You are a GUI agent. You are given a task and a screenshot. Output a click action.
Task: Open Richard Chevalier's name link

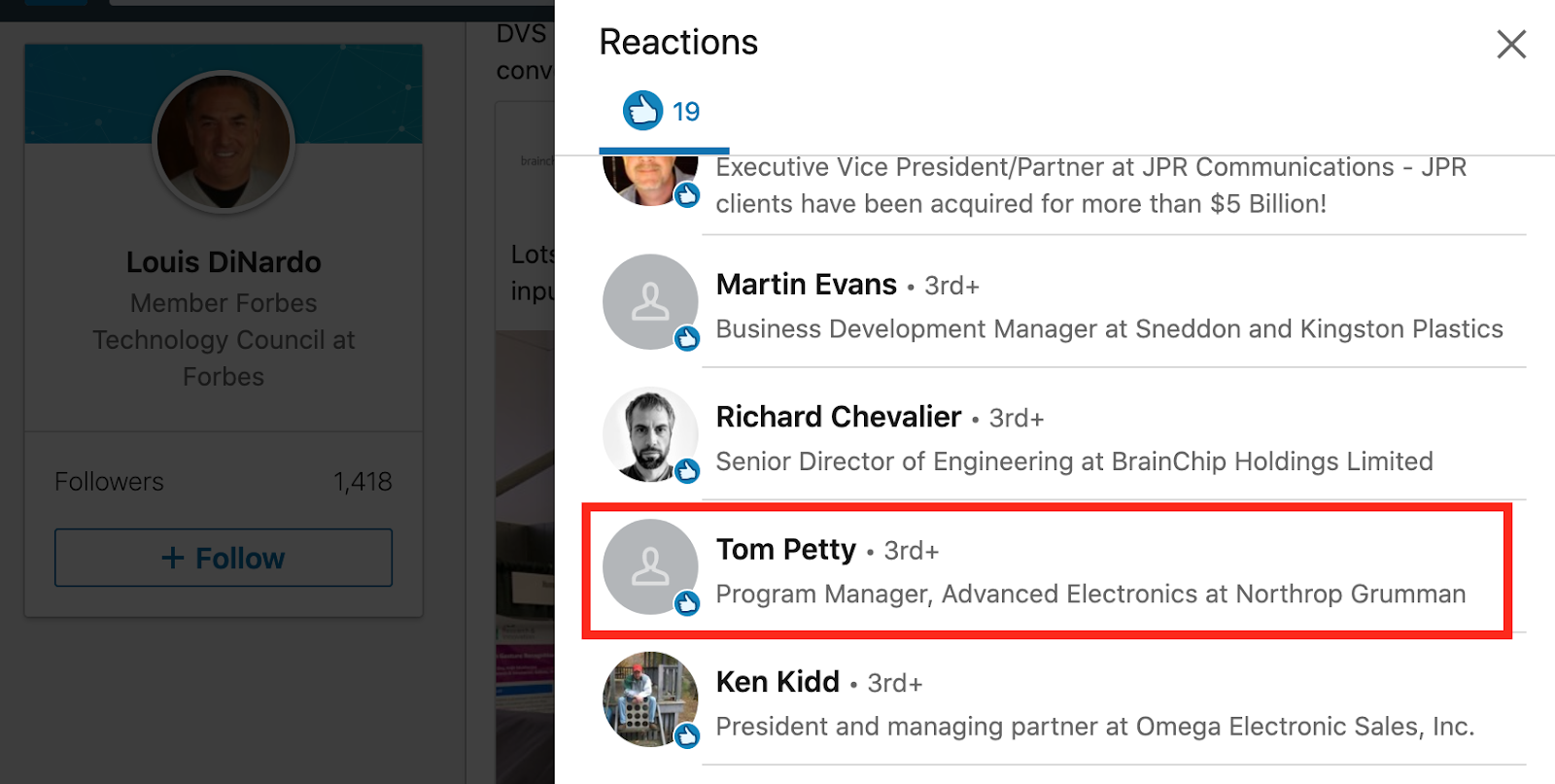(838, 417)
